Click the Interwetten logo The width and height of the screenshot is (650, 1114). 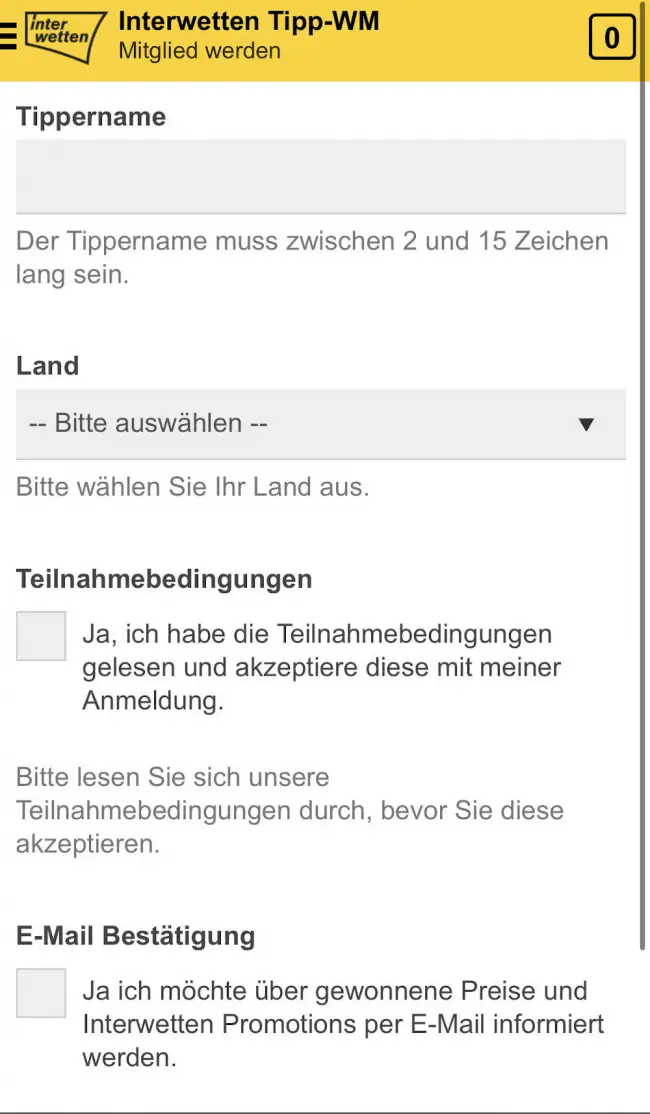(63, 36)
